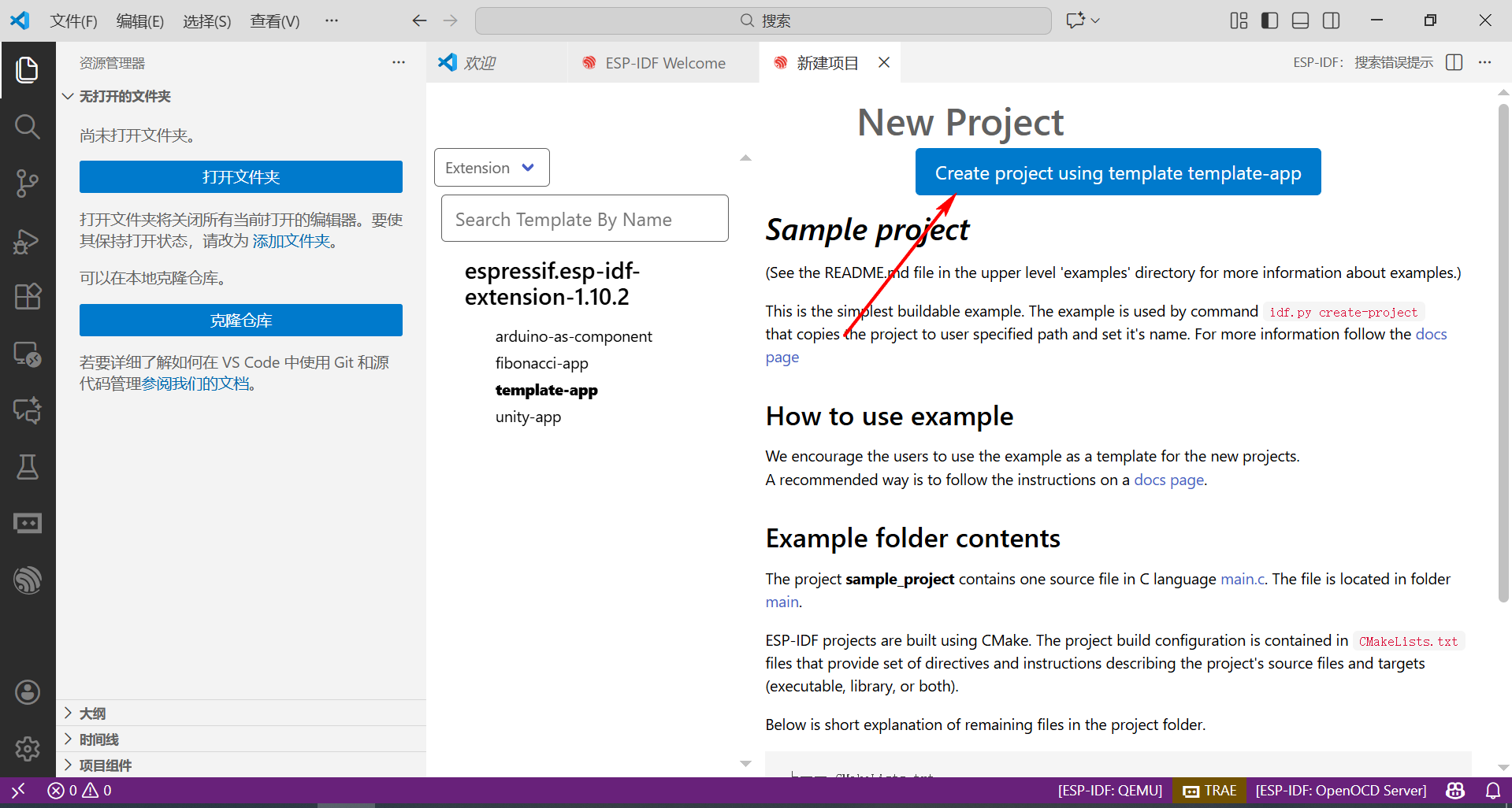
Task: Open the remote window indicator in status bar
Action: (18, 790)
